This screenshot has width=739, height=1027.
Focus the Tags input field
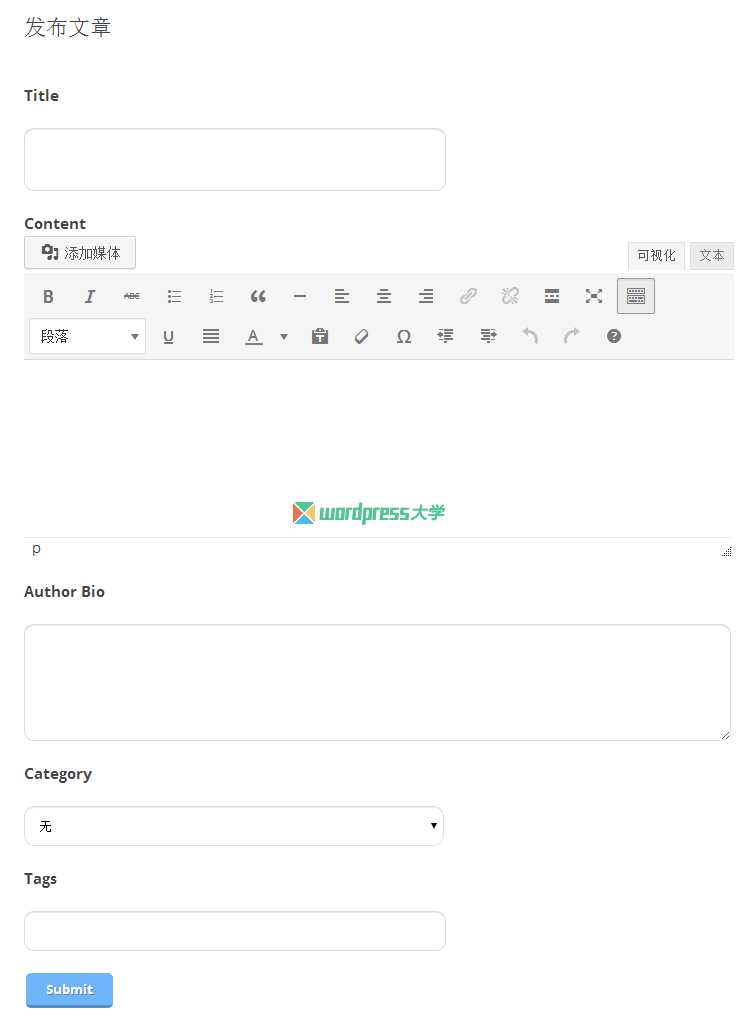pyautogui.click(x=235, y=931)
